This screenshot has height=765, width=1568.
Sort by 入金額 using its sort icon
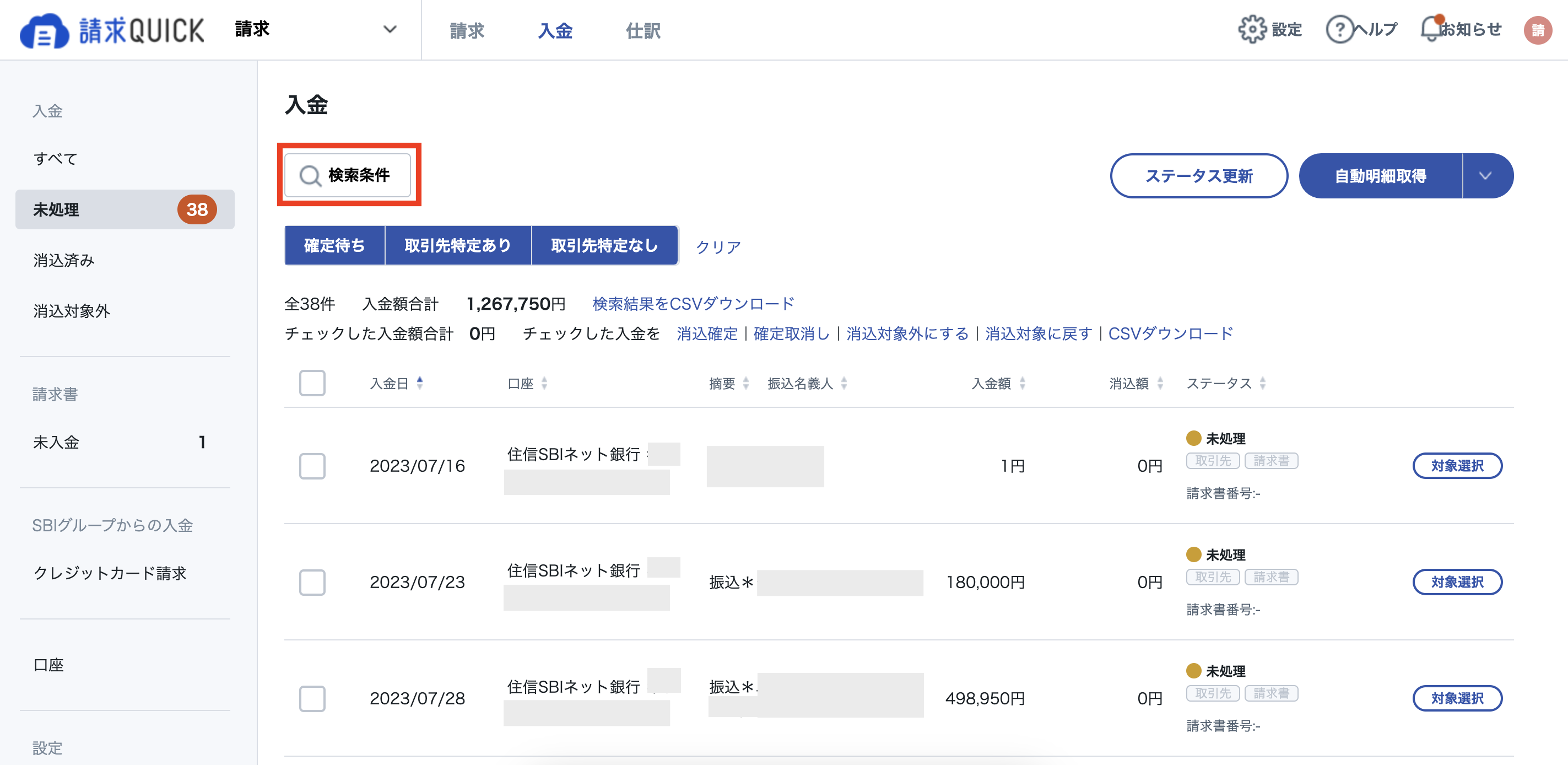(x=1023, y=383)
